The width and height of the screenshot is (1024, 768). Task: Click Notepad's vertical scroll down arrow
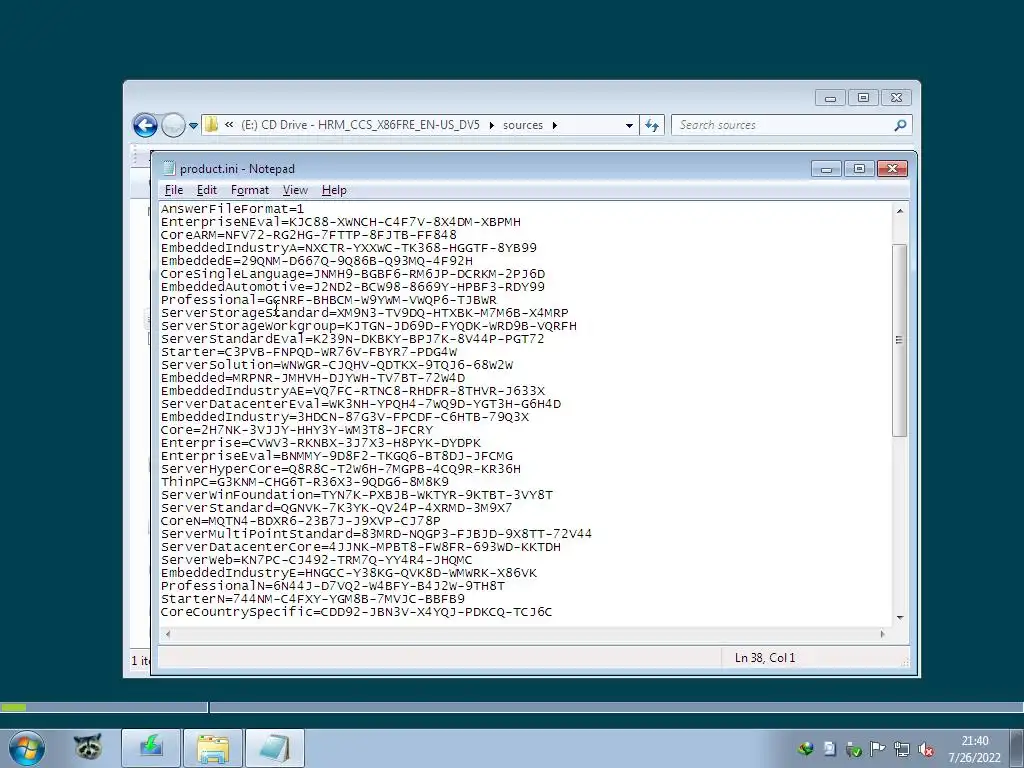900,617
